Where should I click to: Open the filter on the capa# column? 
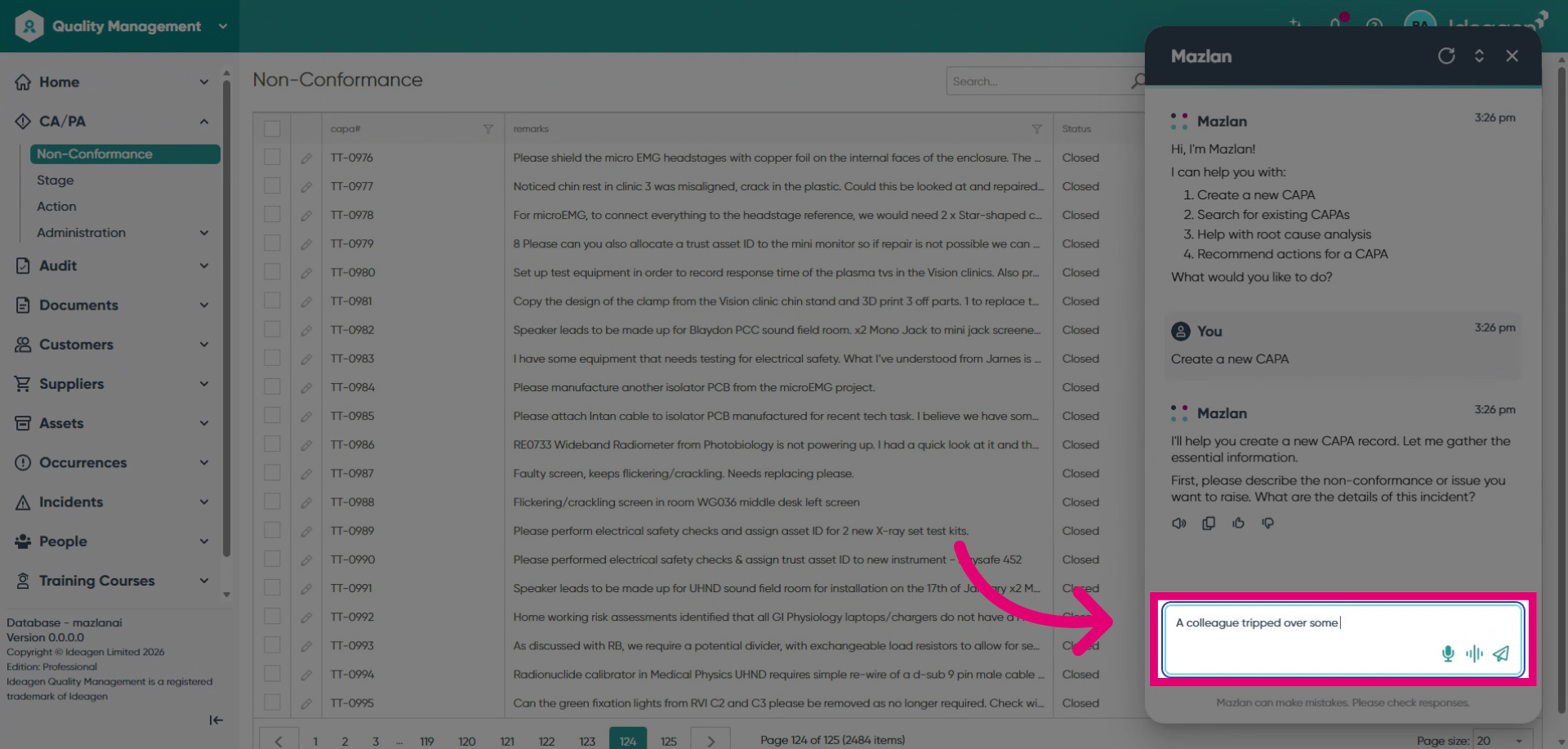[488, 129]
